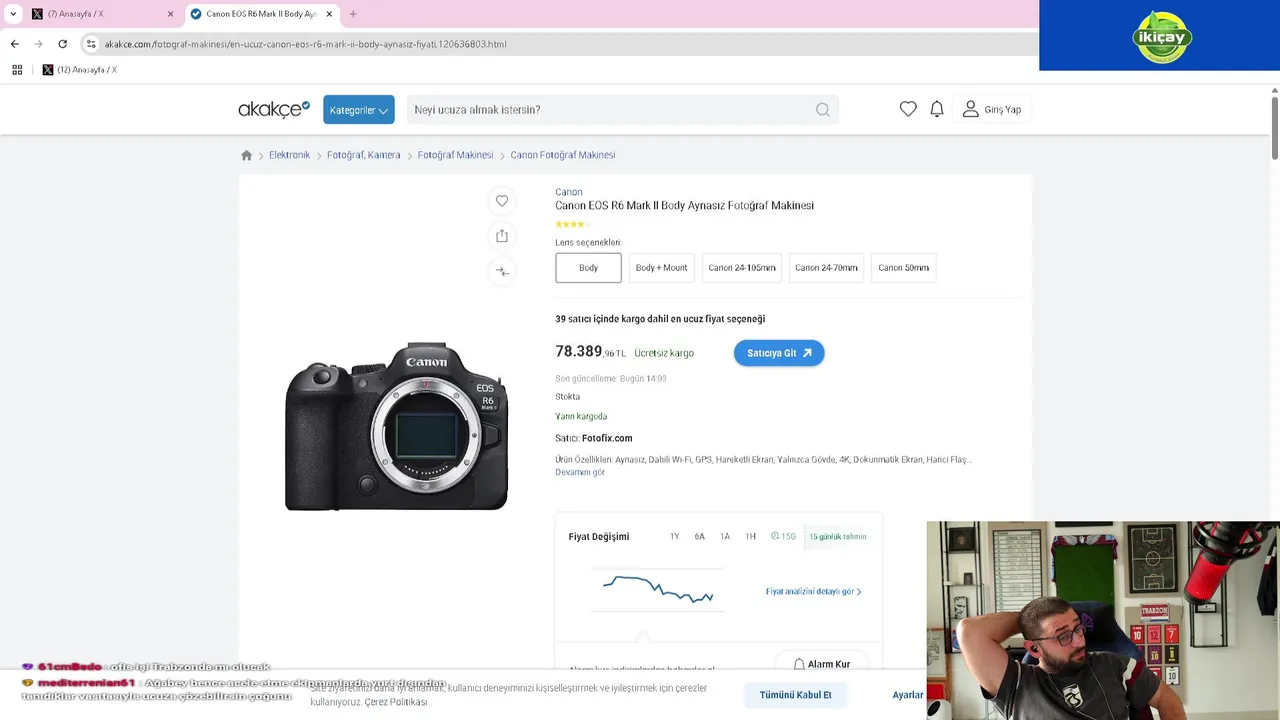
Task: Add product to favorites heart icon
Action: 502,201
